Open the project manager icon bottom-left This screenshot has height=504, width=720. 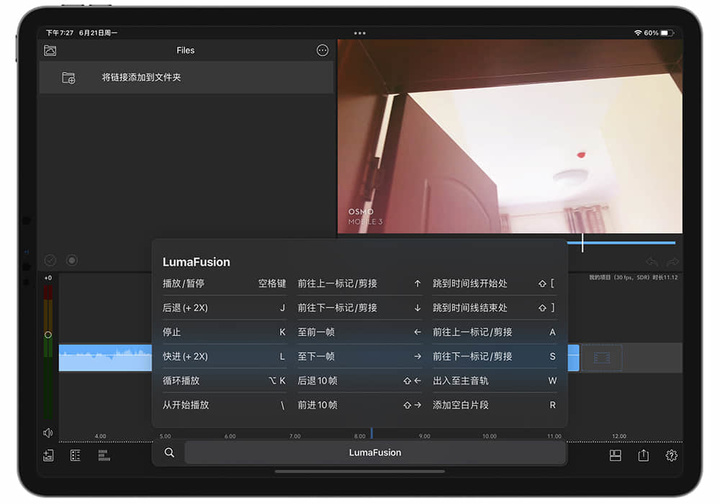[x=48, y=455]
